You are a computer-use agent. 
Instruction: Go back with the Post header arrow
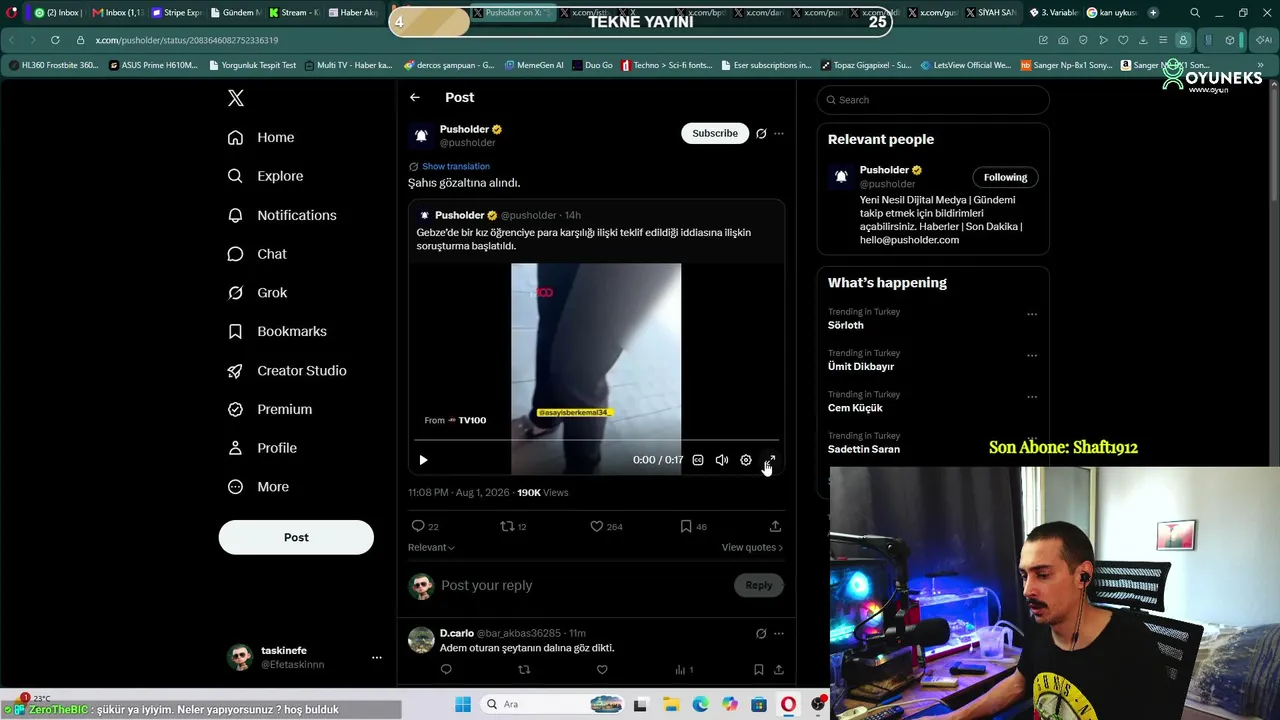[x=415, y=97]
